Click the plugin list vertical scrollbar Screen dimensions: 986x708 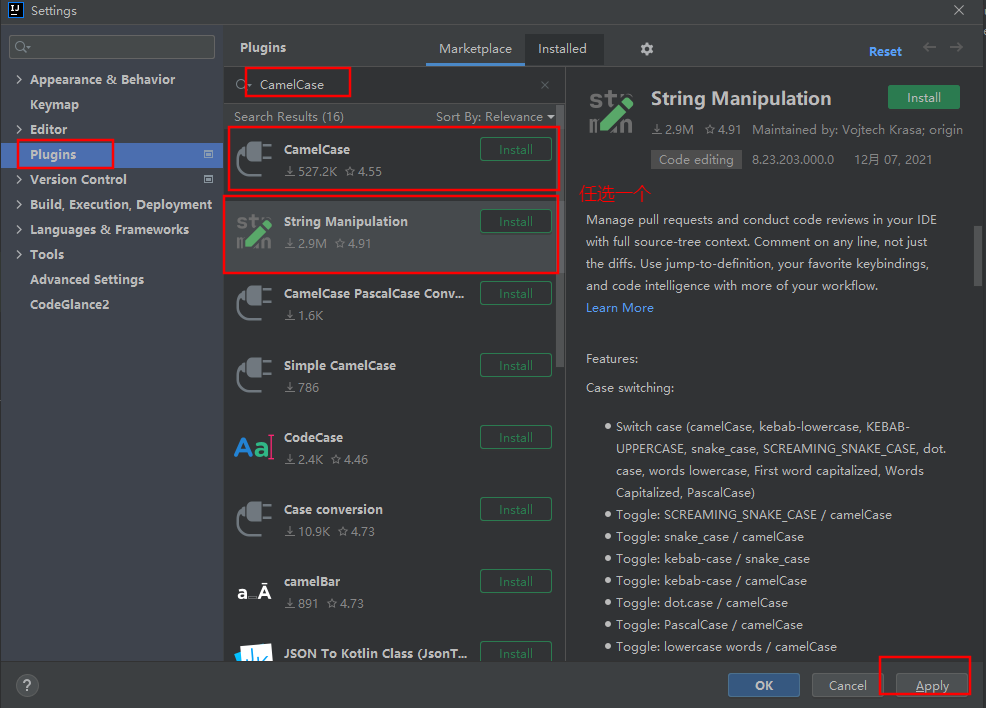pyautogui.click(x=560, y=238)
